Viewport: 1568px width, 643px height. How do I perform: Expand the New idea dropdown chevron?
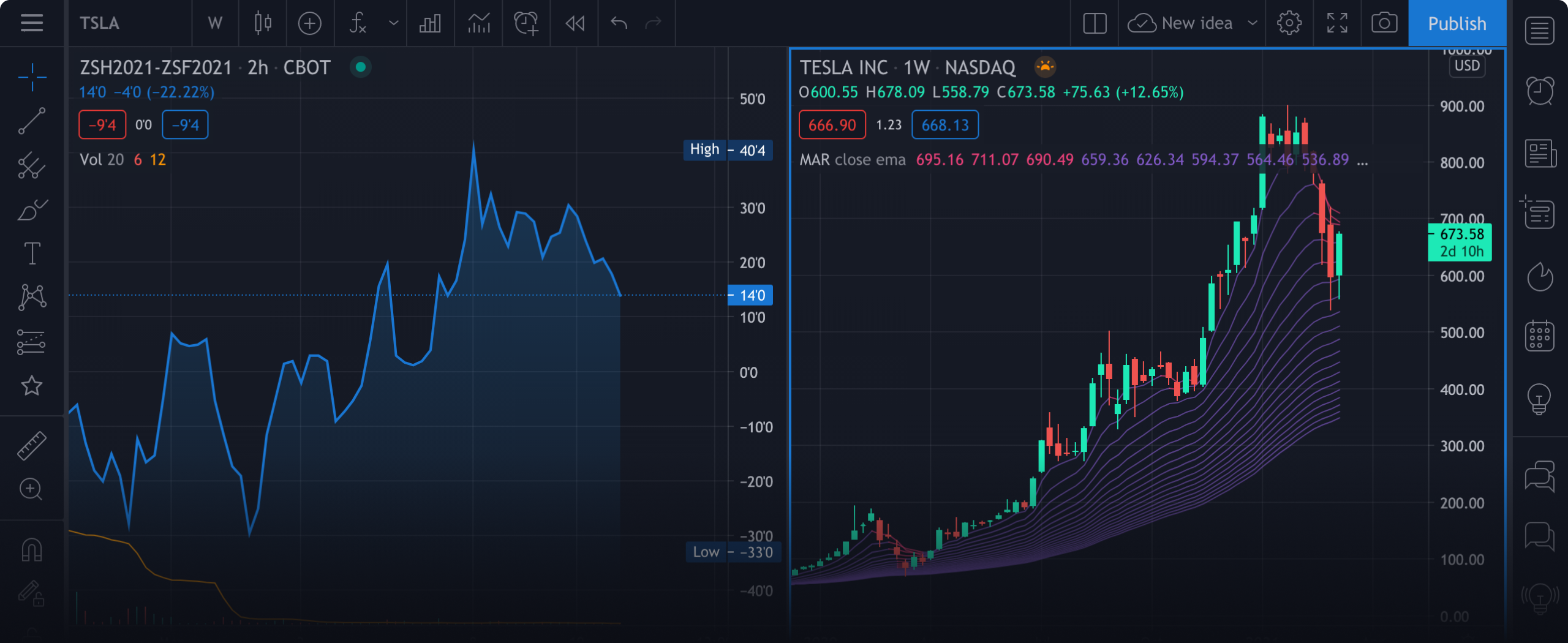(x=1252, y=23)
